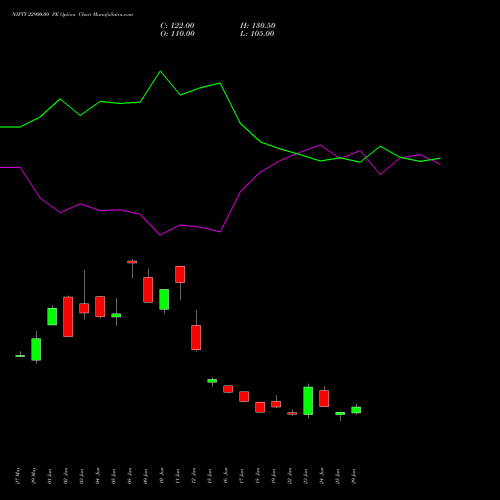The image size is (500, 500).
Task: Click the red candle above 24 Jun
Action: pyautogui.click(x=324, y=398)
